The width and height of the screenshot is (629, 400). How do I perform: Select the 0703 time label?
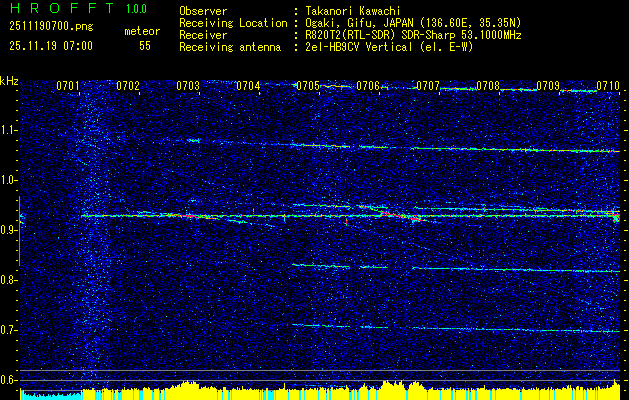pos(188,86)
